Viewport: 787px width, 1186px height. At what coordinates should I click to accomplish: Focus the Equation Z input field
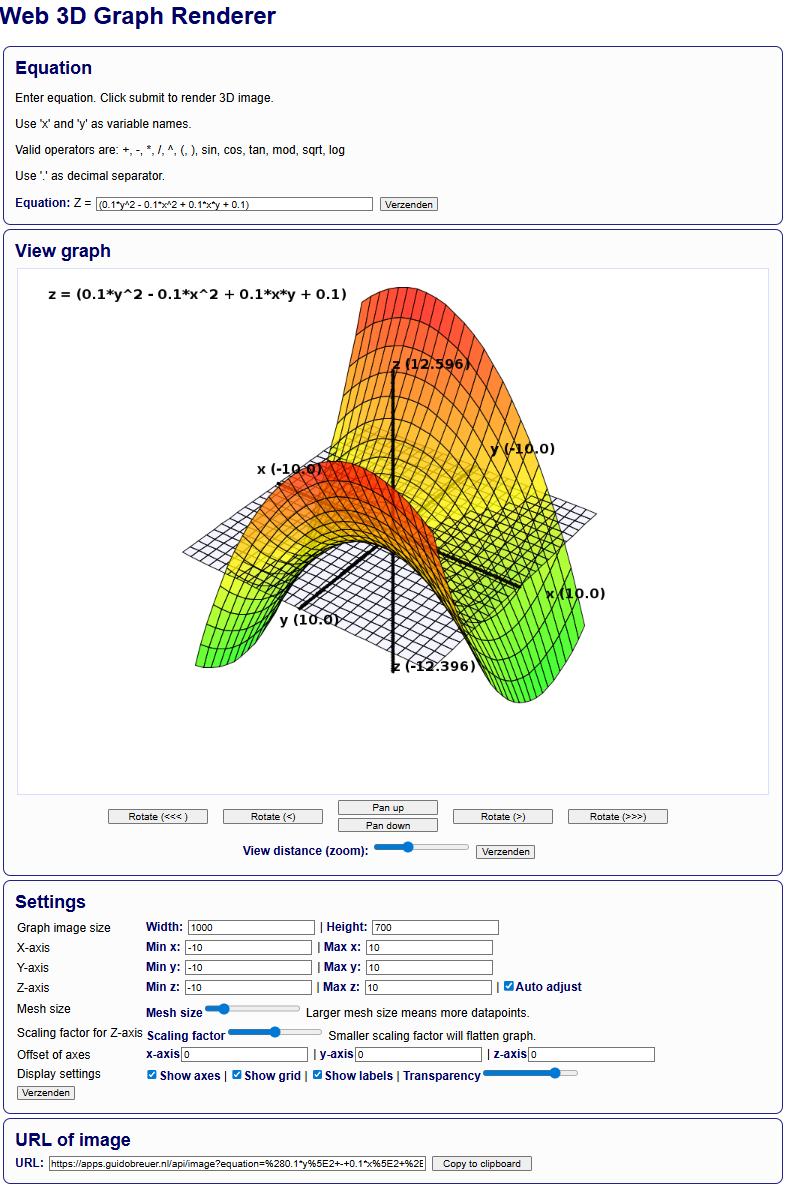(234, 204)
